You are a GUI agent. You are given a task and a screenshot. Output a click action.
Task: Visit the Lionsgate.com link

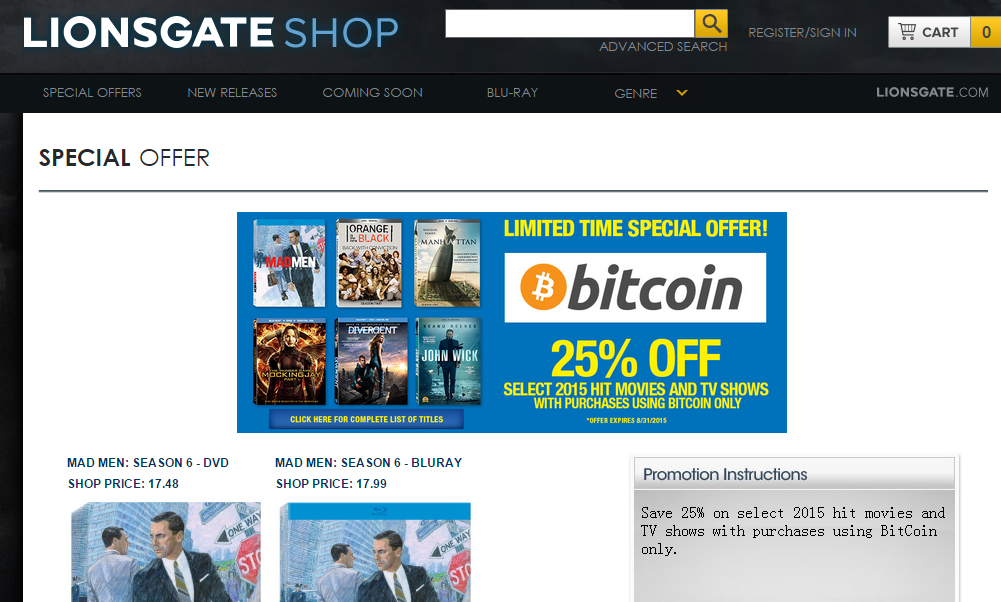[x=932, y=92]
